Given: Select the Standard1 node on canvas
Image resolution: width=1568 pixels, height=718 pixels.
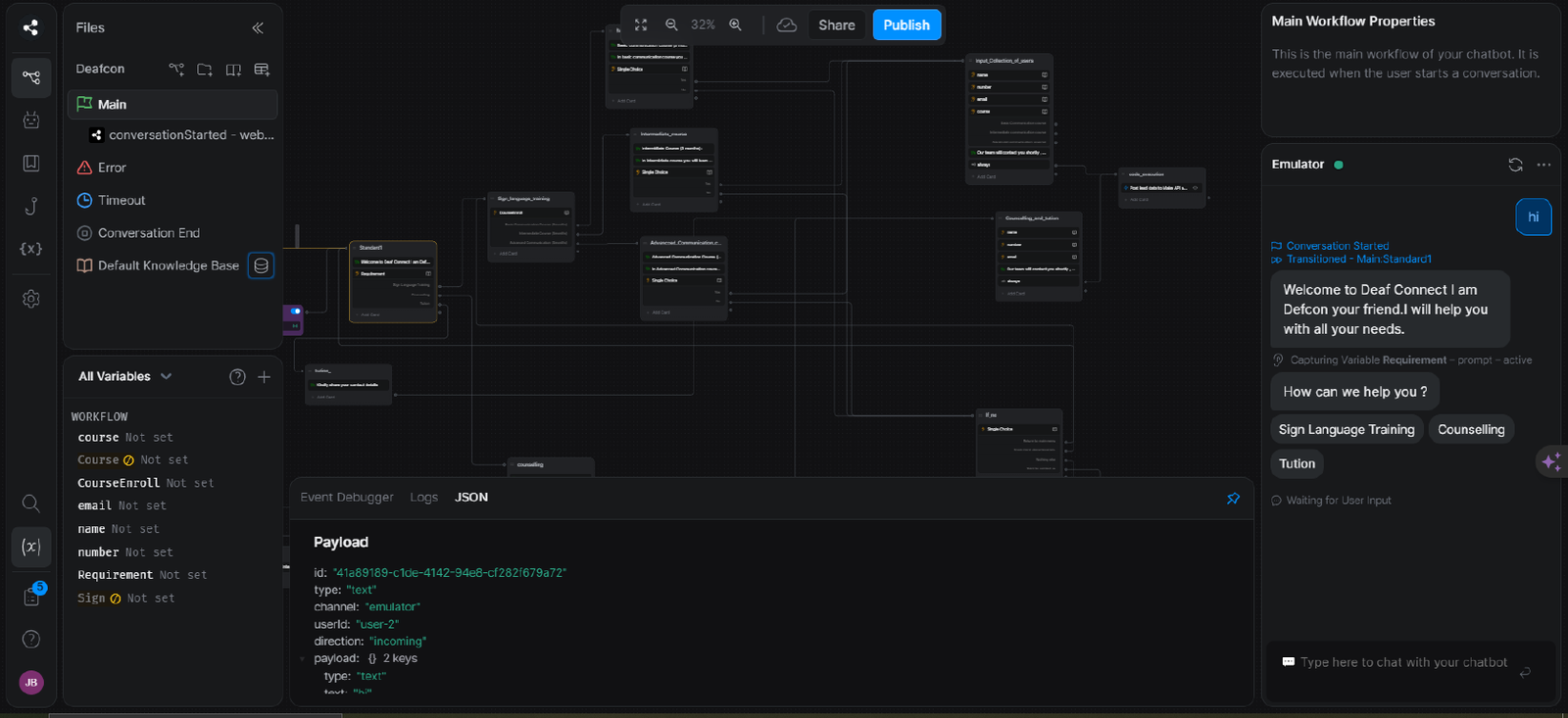Looking at the screenshot, I should [x=393, y=281].
